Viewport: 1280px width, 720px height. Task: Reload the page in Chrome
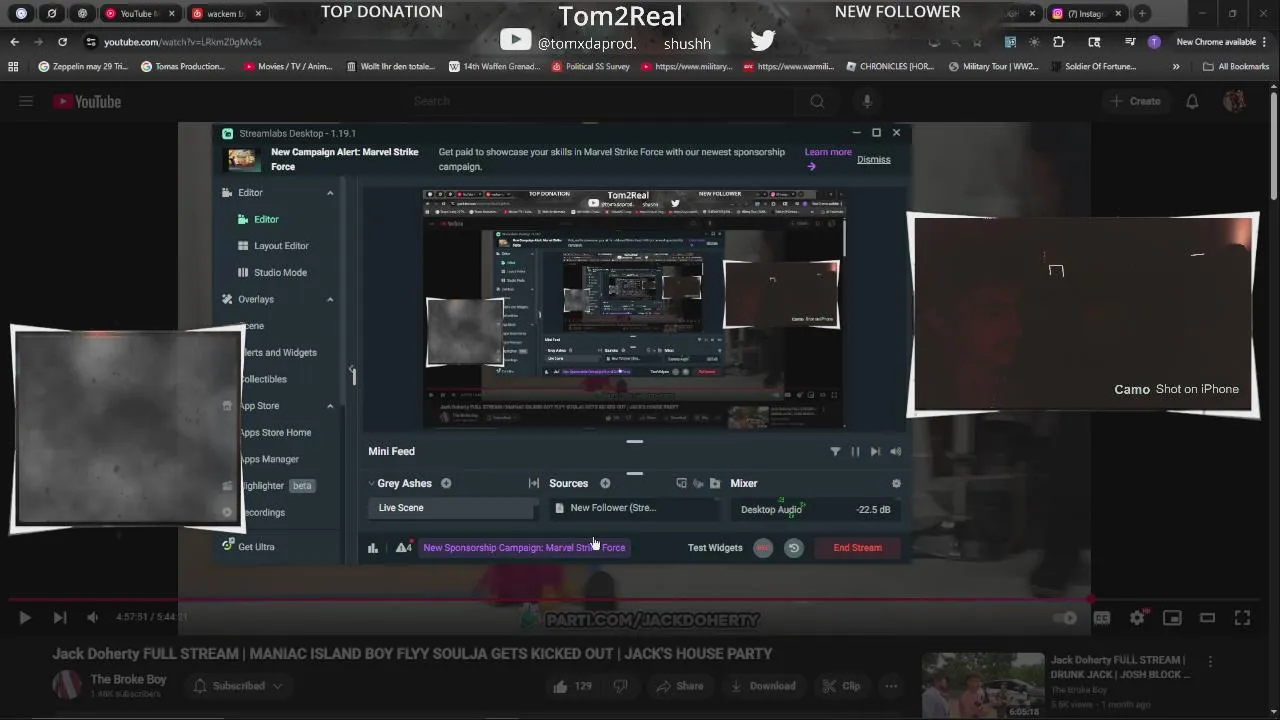pos(63,42)
